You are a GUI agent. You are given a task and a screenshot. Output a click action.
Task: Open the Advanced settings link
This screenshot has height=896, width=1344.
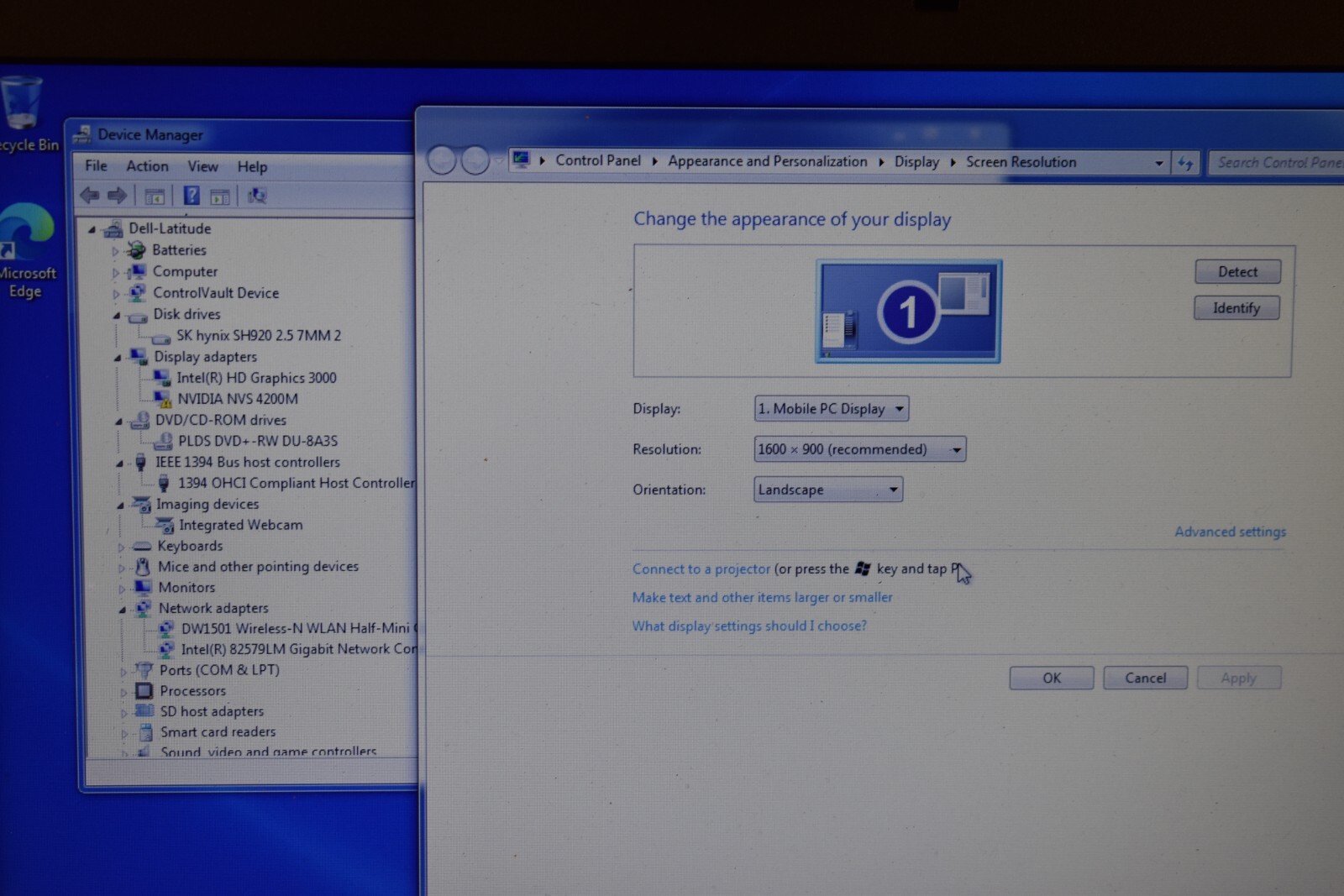[x=1231, y=532]
